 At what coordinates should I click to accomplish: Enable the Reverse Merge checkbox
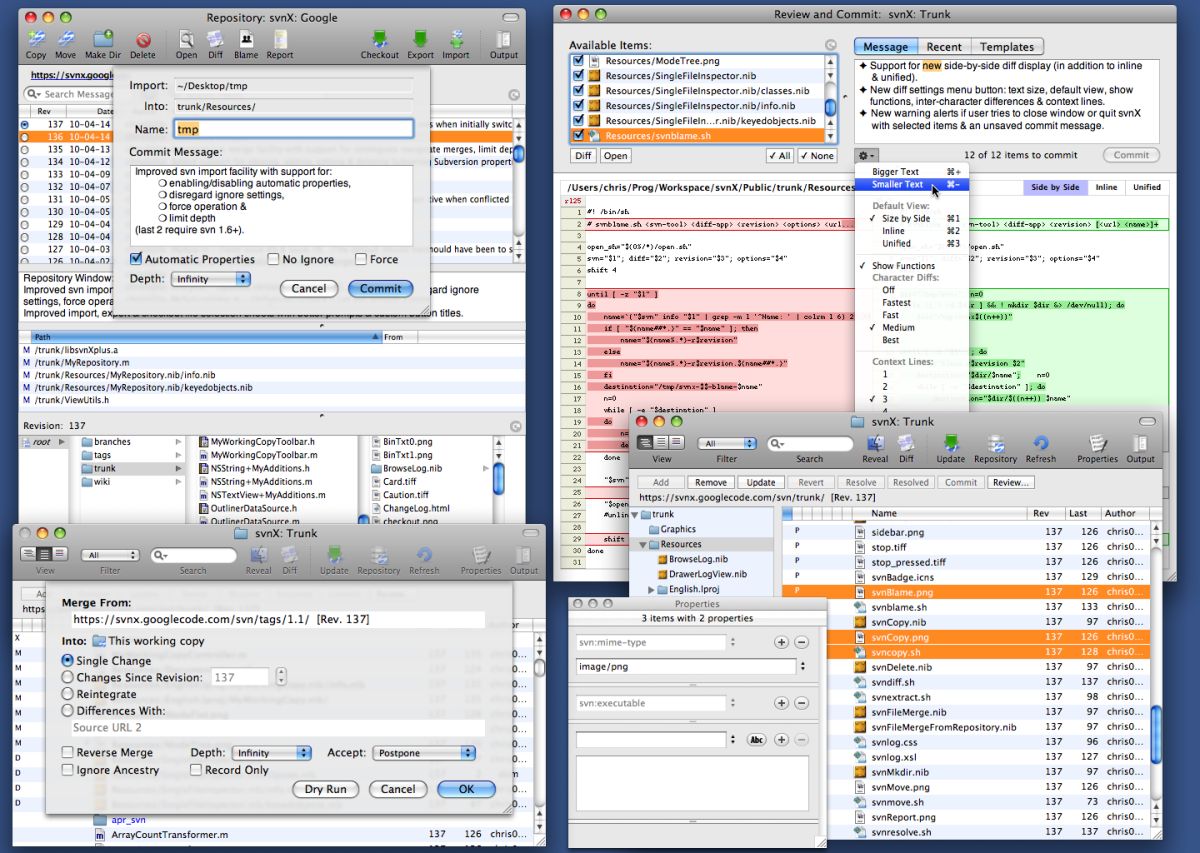coord(68,752)
